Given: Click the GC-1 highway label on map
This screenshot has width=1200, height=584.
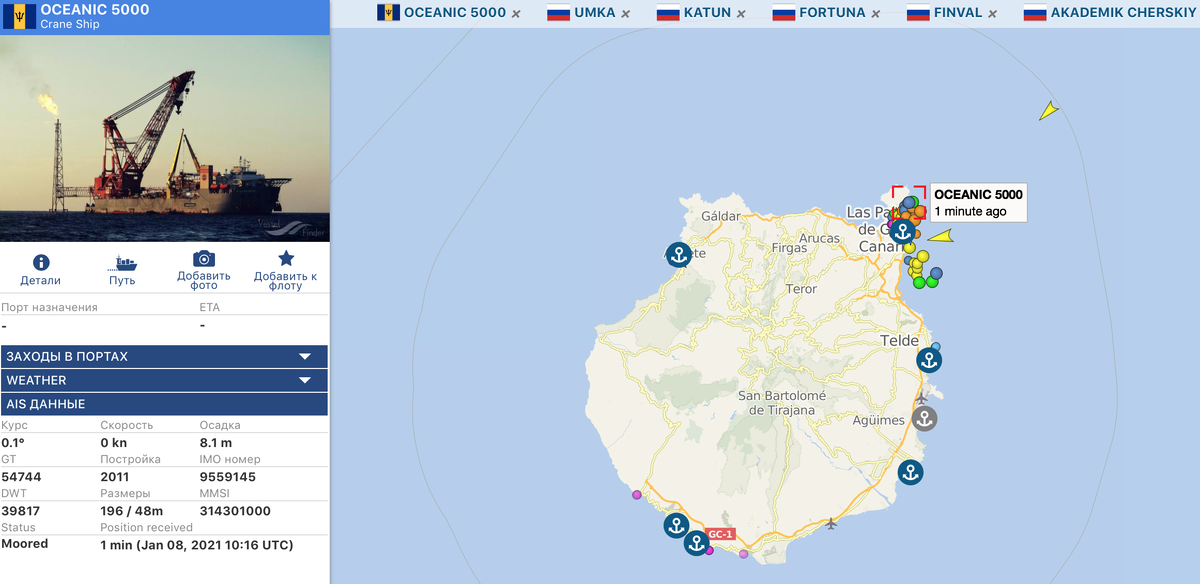Looking at the screenshot, I should point(720,534).
